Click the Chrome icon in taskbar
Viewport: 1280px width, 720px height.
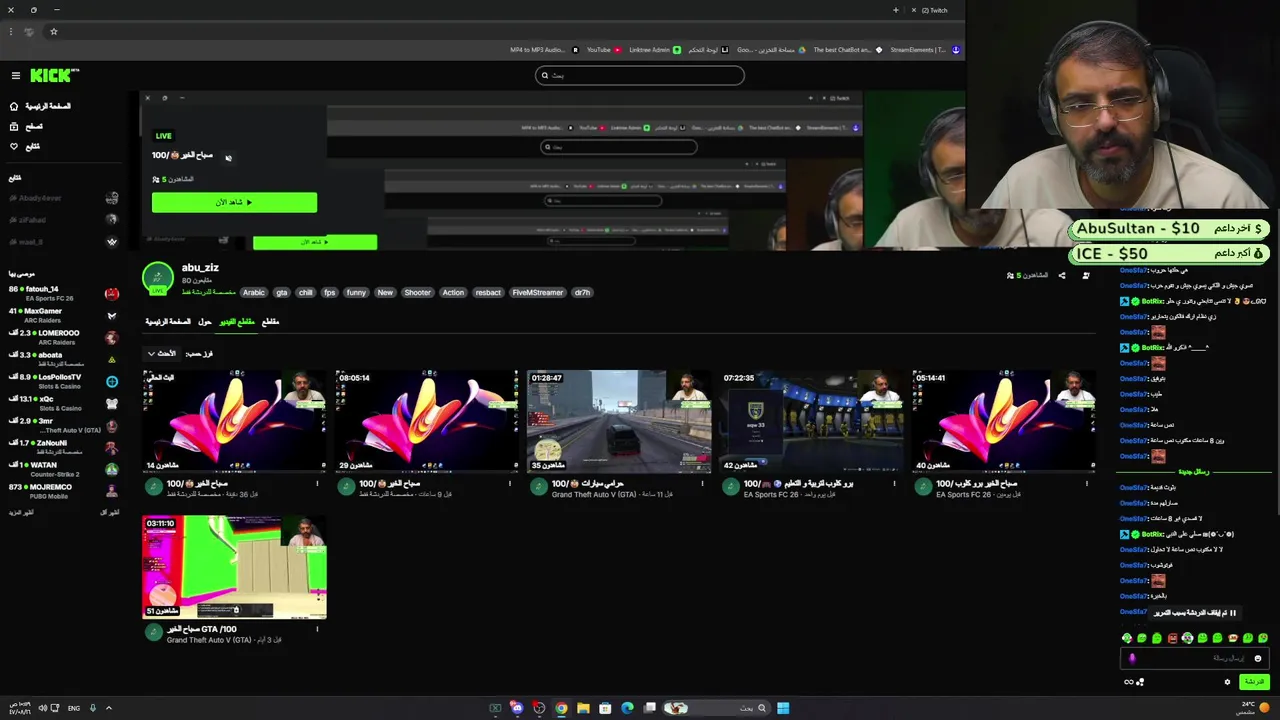click(x=561, y=708)
